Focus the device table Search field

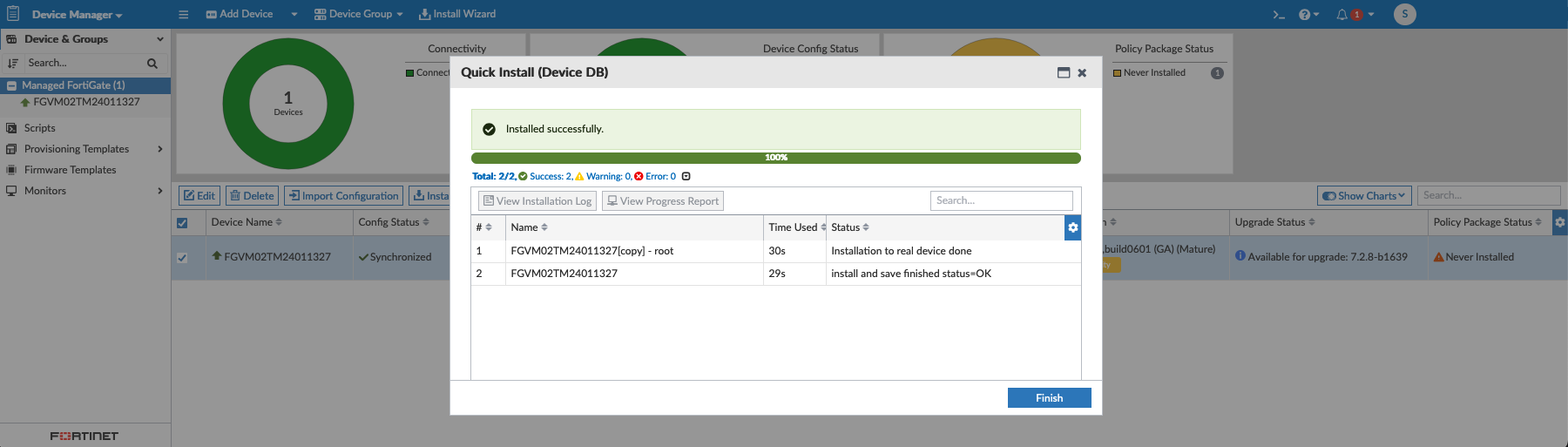point(1489,195)
